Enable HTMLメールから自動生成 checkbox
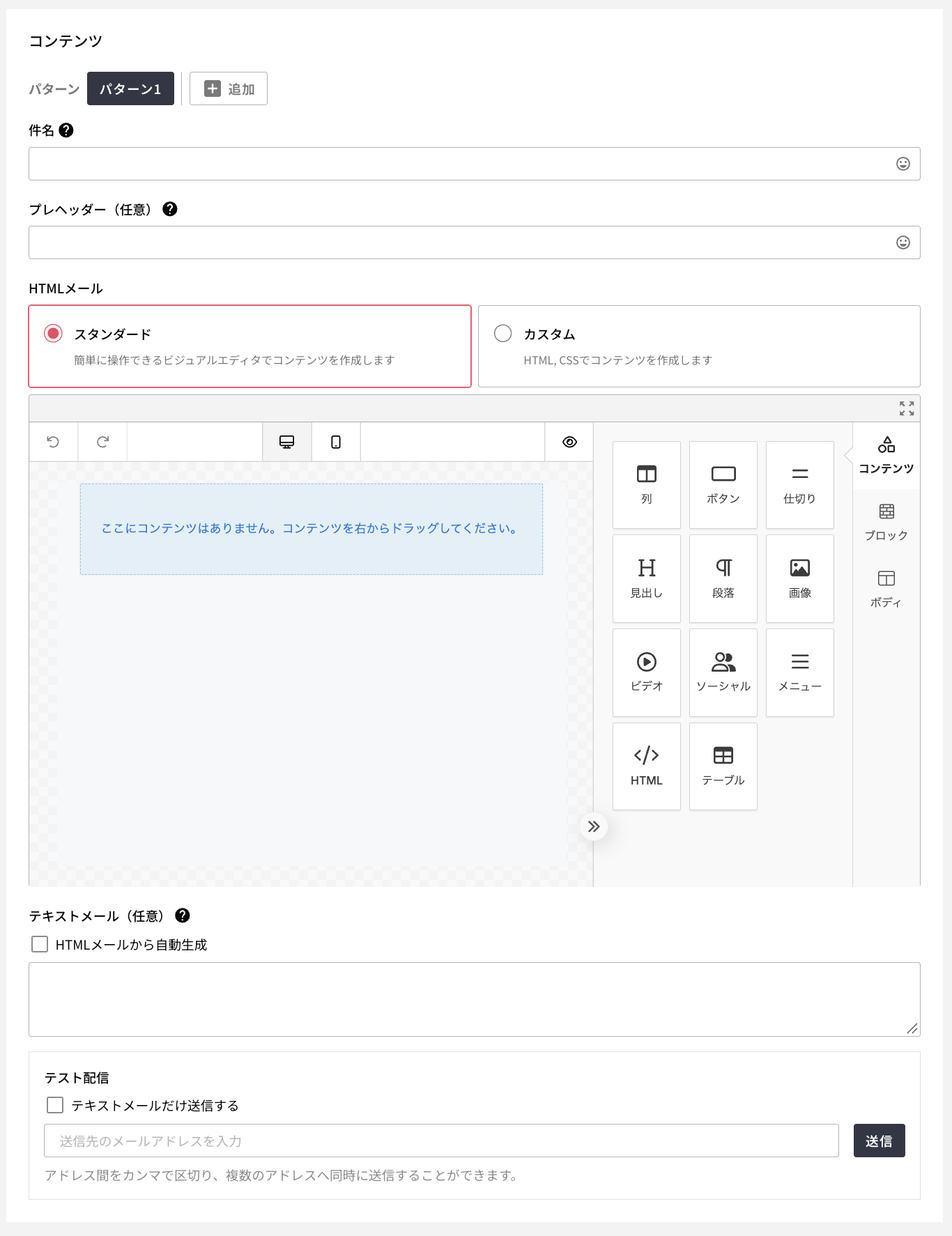The width and height of the screenshot is (952, 1236). (x=40, y=944)
